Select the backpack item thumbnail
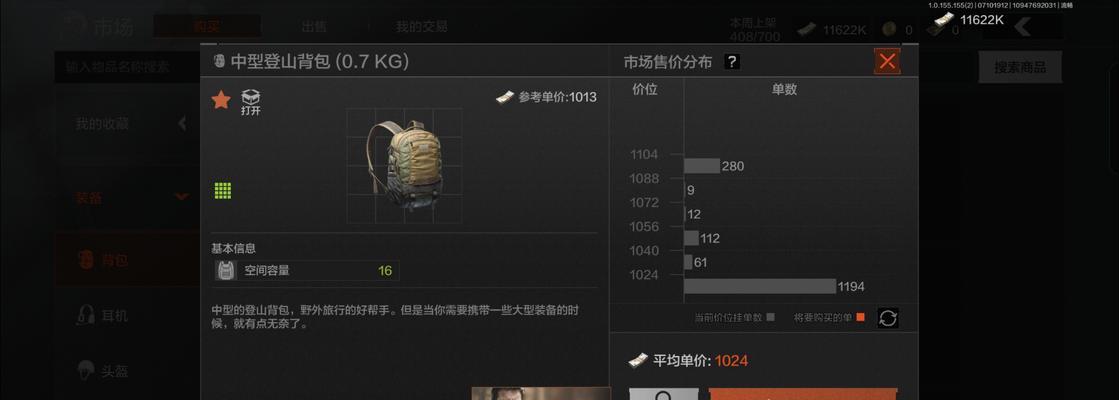Screen dimensions: 1119x400 point(404,165)
